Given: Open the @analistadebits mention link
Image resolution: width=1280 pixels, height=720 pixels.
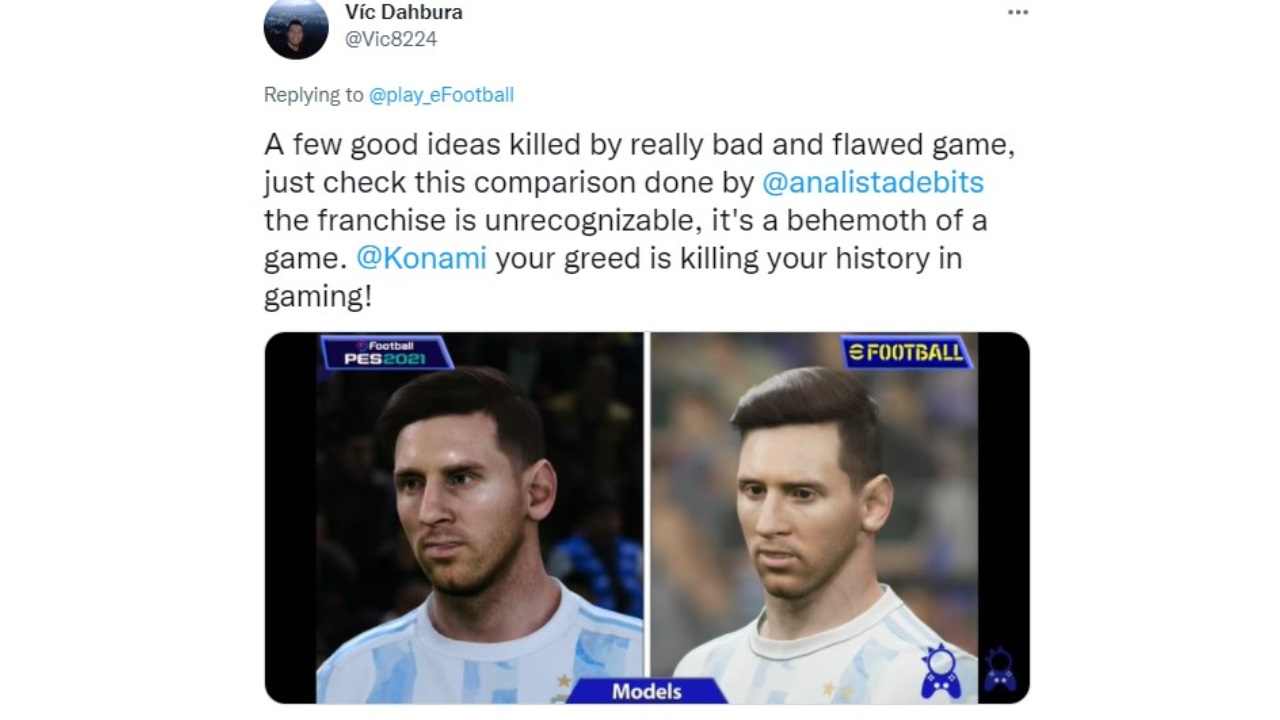Looking at the screenshot, I should [873, 183].
